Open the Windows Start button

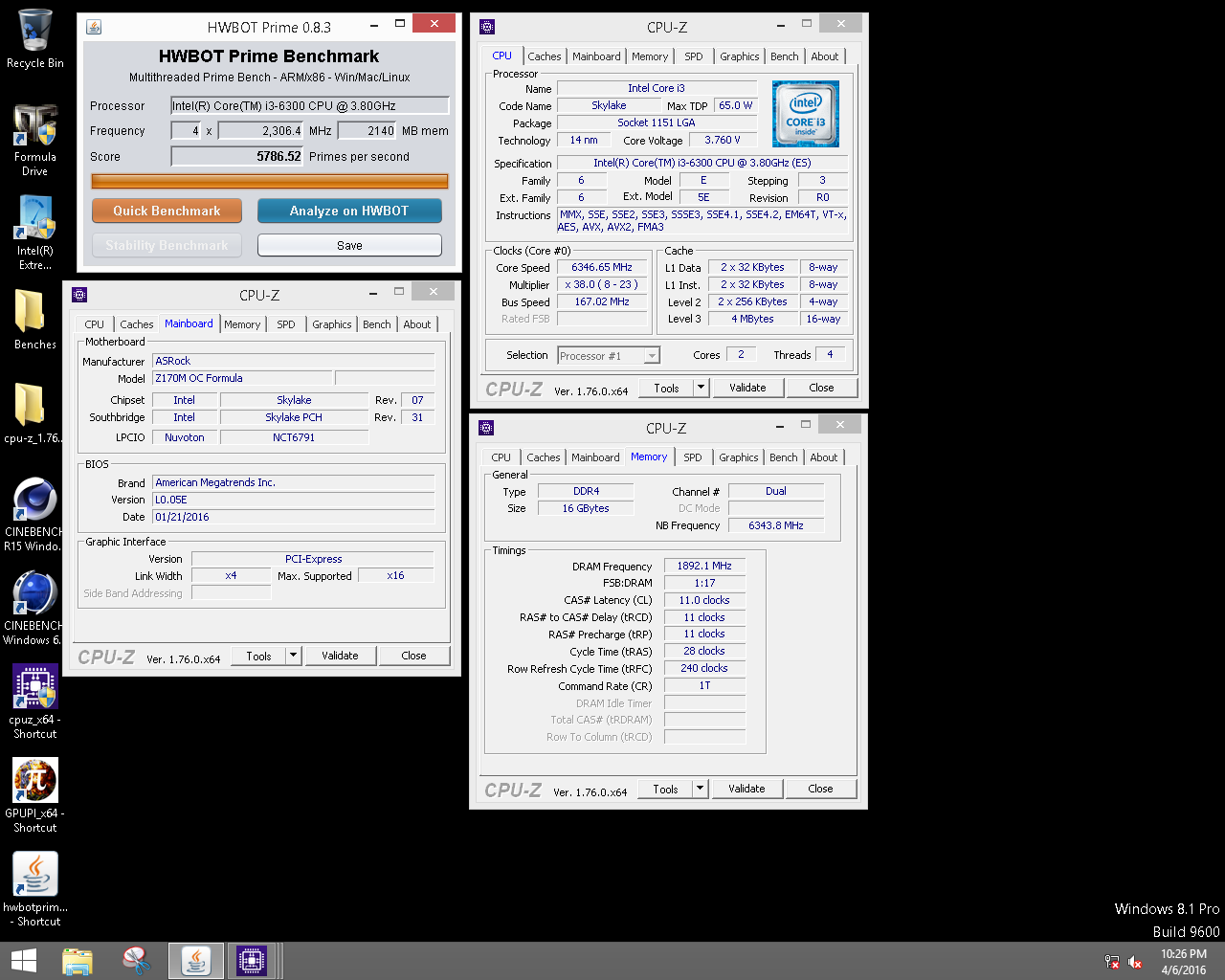pos(24,961)
